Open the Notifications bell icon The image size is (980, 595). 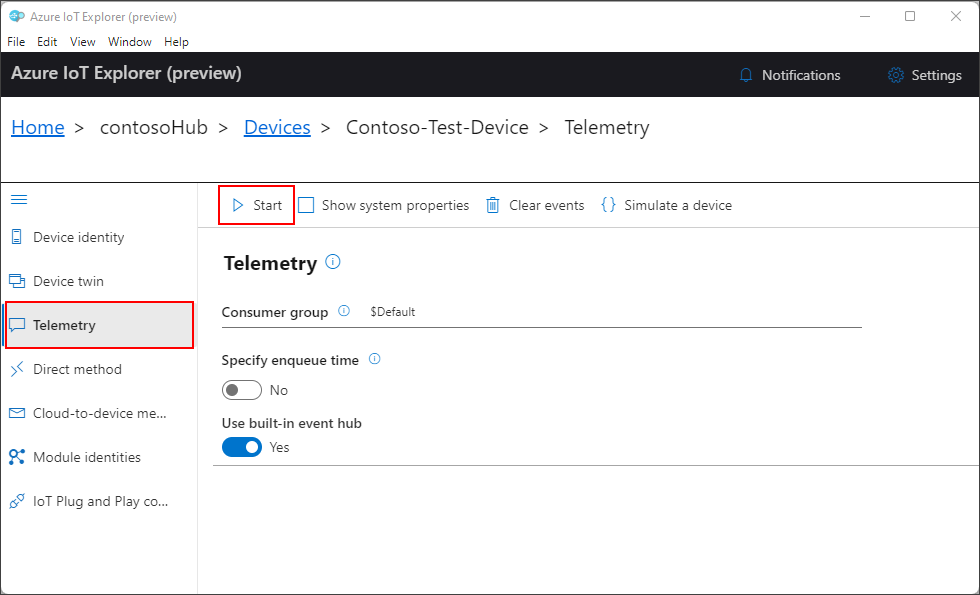point(745,75)
